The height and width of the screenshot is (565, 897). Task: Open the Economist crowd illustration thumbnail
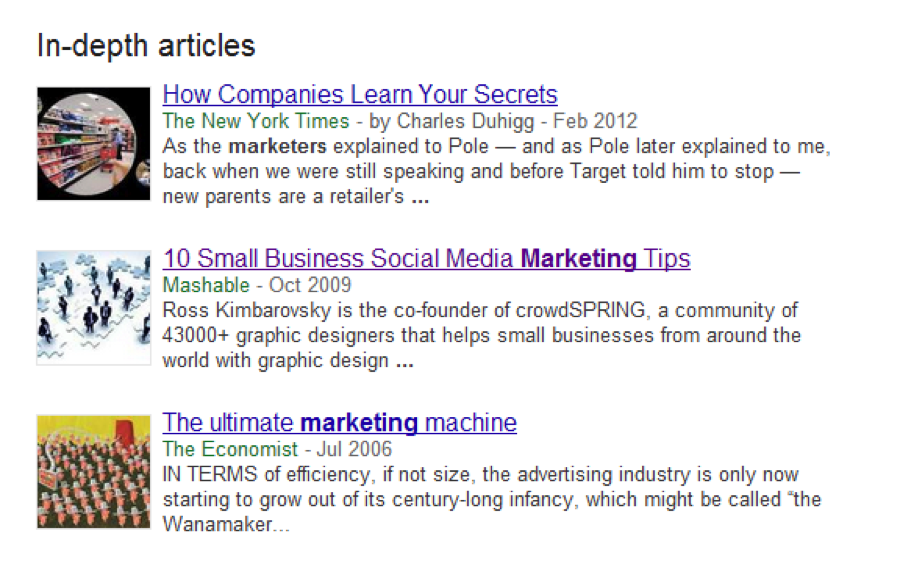point(94,472)
